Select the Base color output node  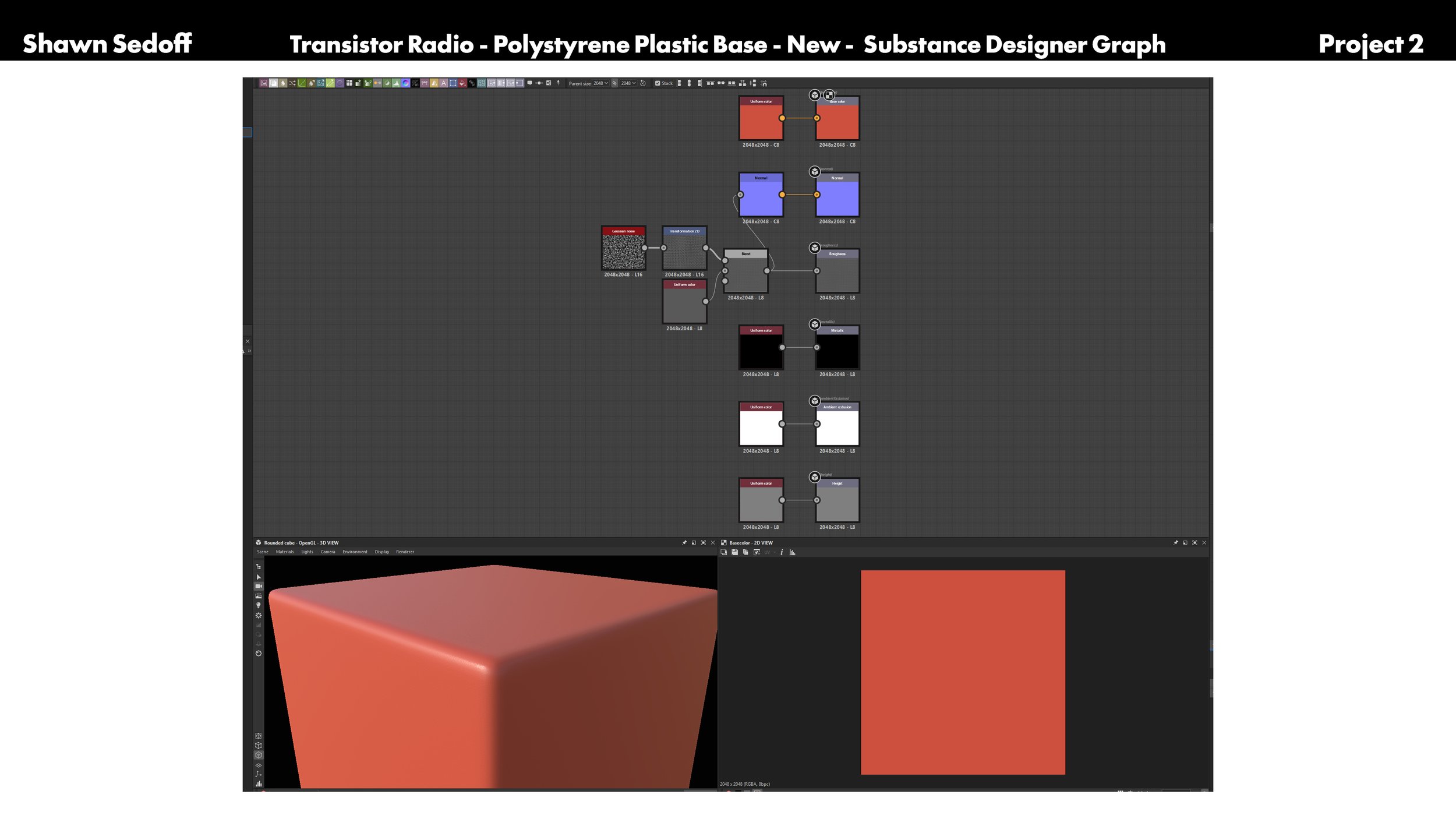point(837,118)
